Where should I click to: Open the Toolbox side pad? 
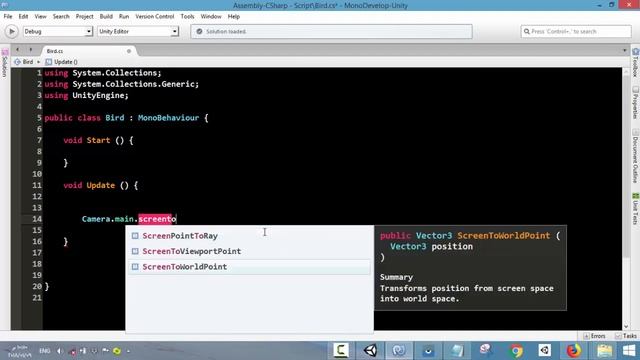(x=636, y=63)
